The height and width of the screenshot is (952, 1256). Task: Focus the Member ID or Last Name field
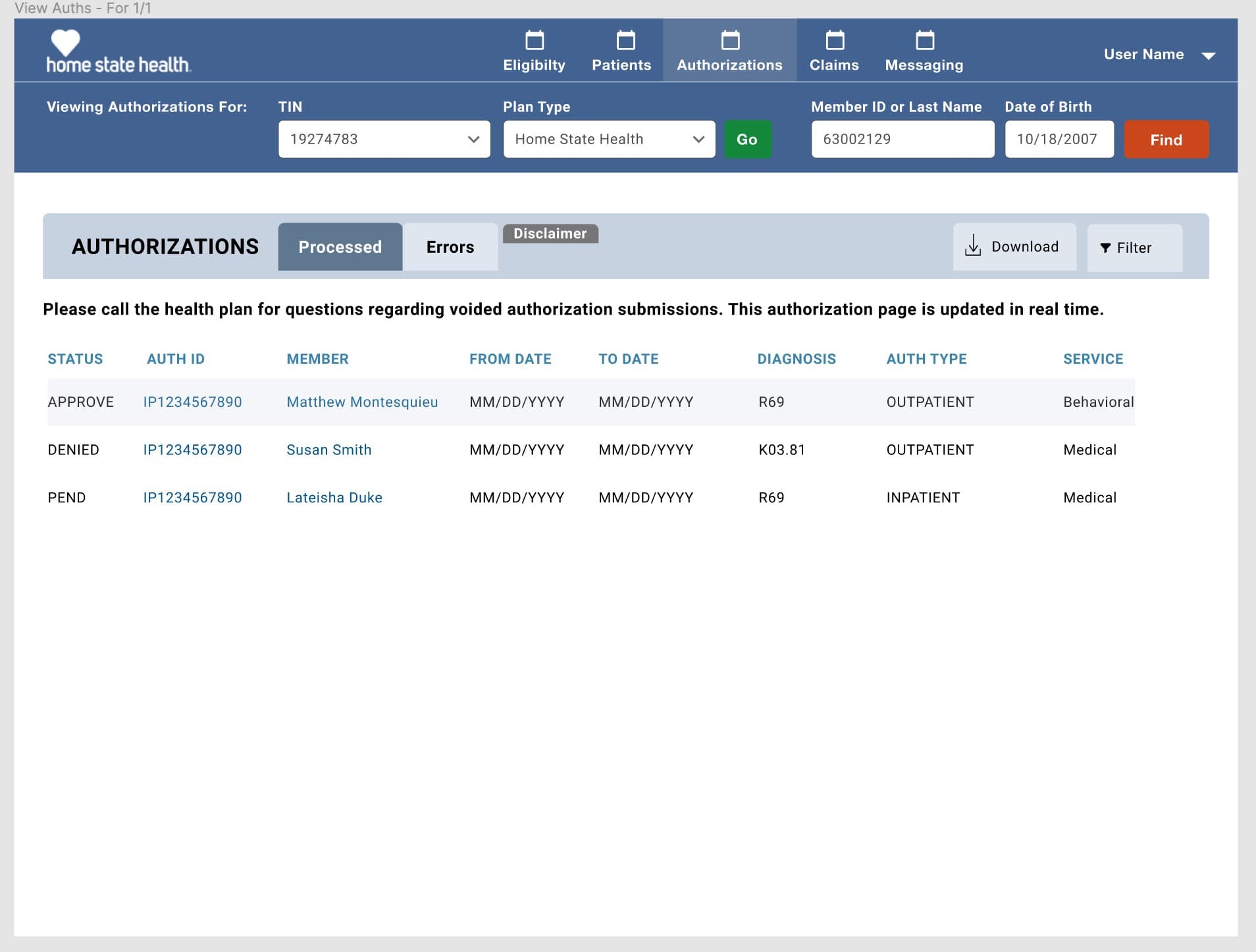903,139
